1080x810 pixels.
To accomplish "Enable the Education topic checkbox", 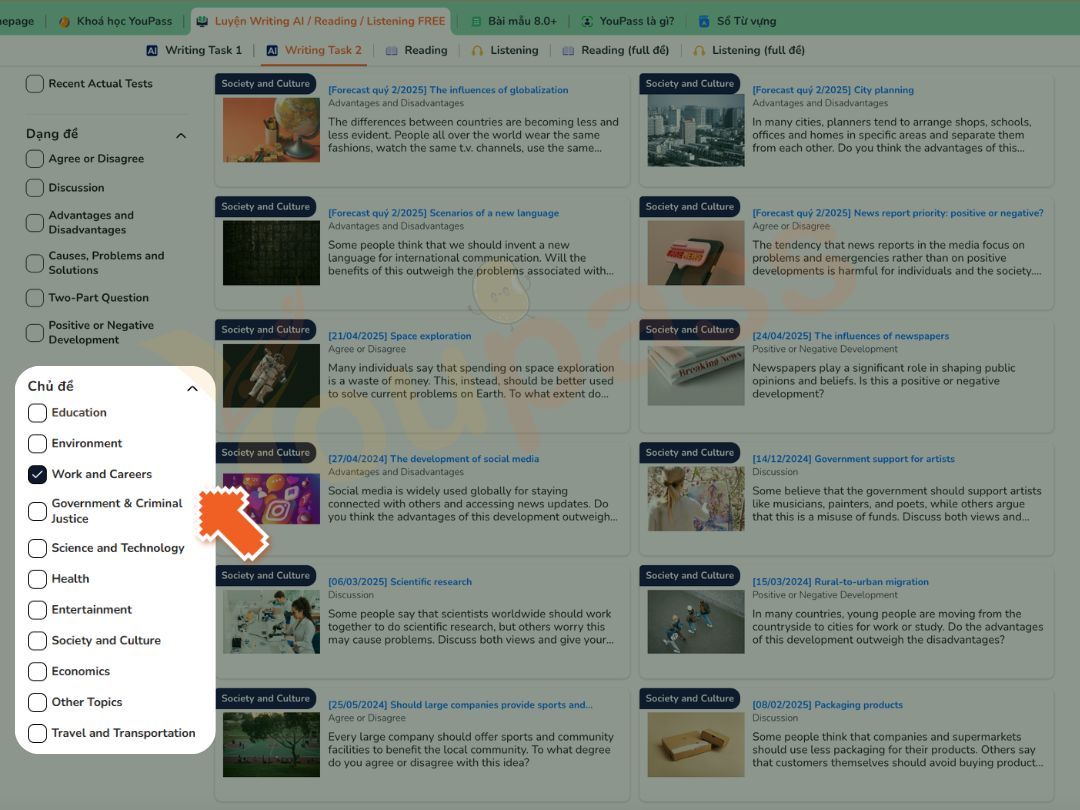I will [37, 413].
